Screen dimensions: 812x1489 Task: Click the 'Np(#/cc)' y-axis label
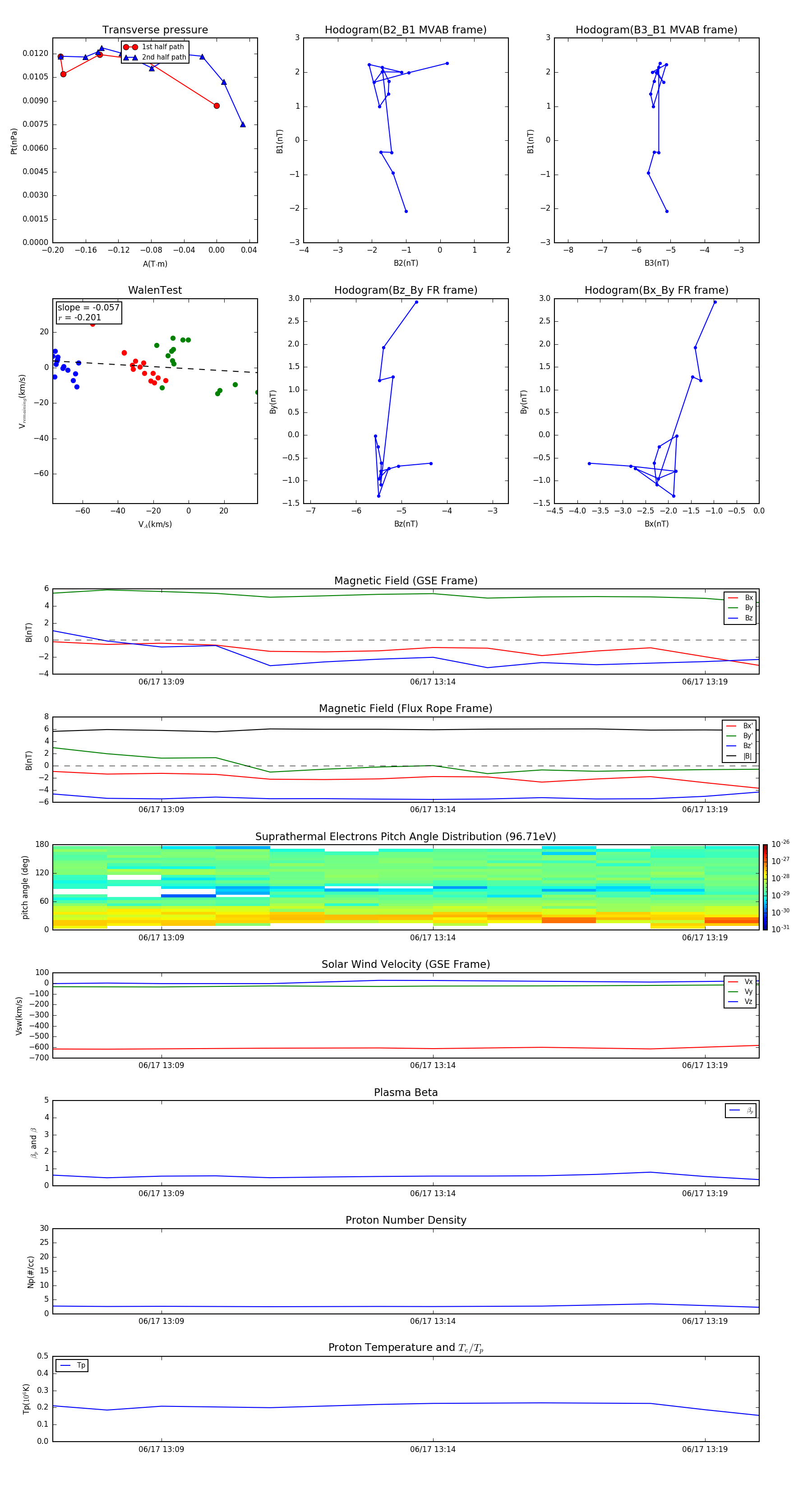(31, 1272)
